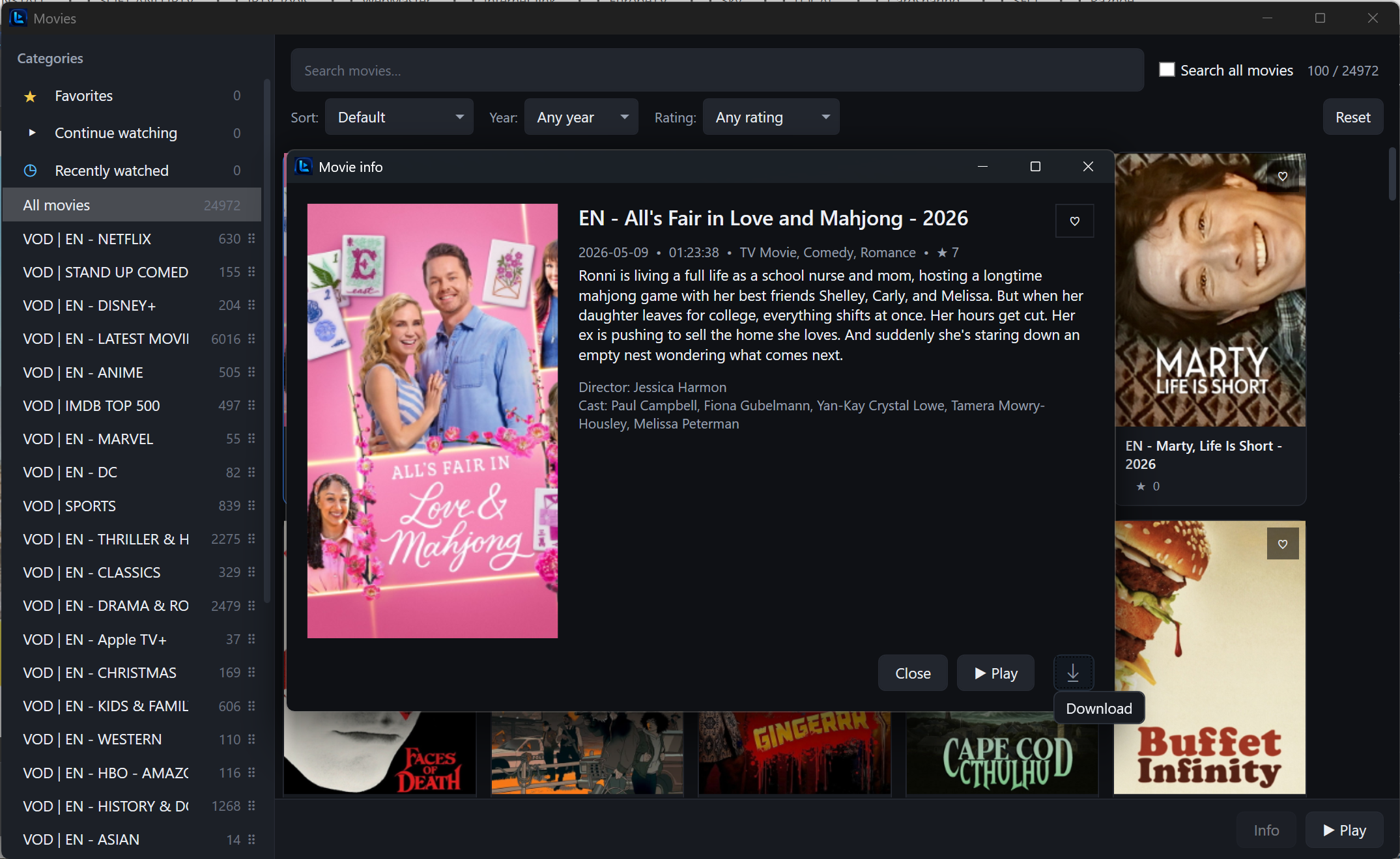The image size is (1400, 859).
Task: Click the Buffet Infinity poster thumbnail
Action: [x=1210, y=658]
